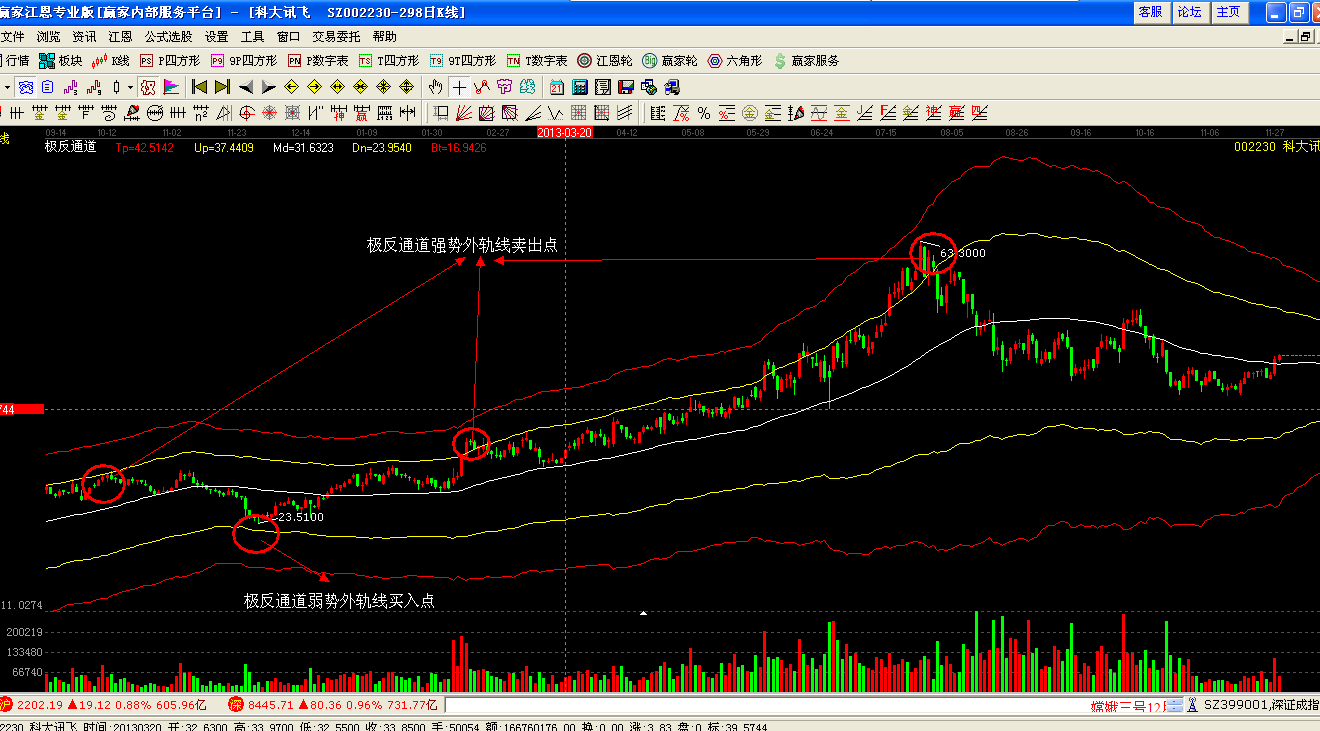Click the percent symbol drawing tool
Image resolution: width=1320 pixels, height=731 pixels.
pos(704,113)
